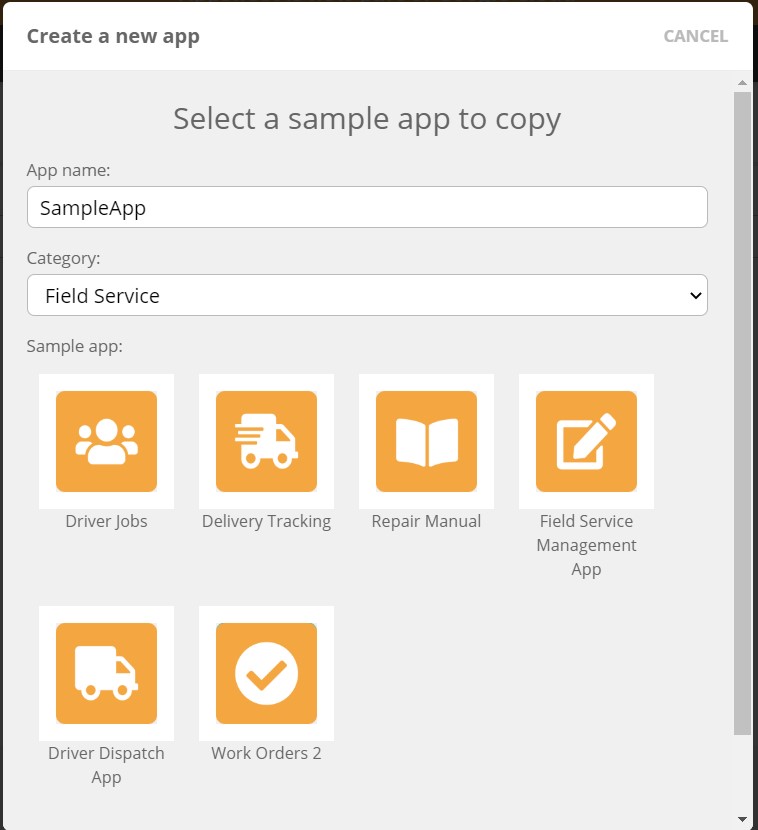Cancel creating the new app

(x=696, y=36)
